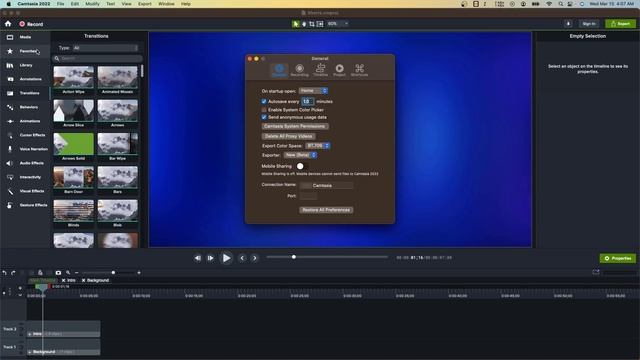Enable System Color Picker checkbox
The image size is (640, 360).
click(x=264, y=110)
